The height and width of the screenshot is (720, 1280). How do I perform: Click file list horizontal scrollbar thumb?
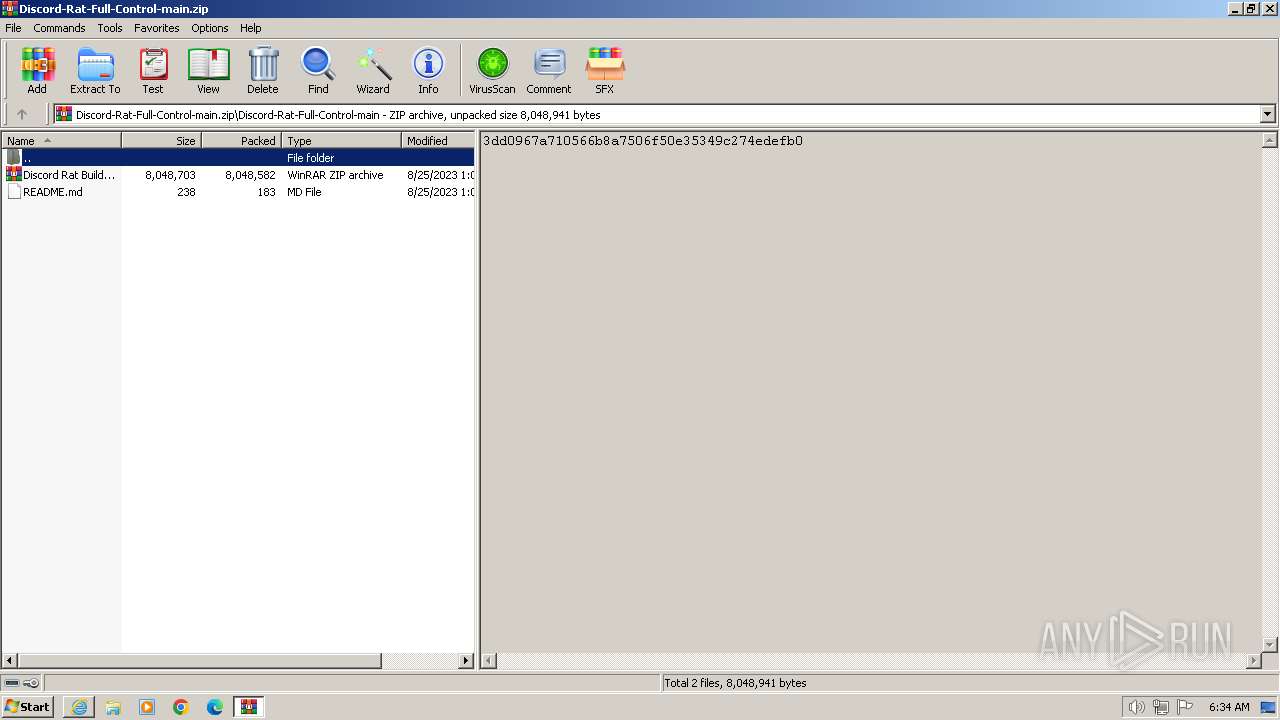[200, 660]
